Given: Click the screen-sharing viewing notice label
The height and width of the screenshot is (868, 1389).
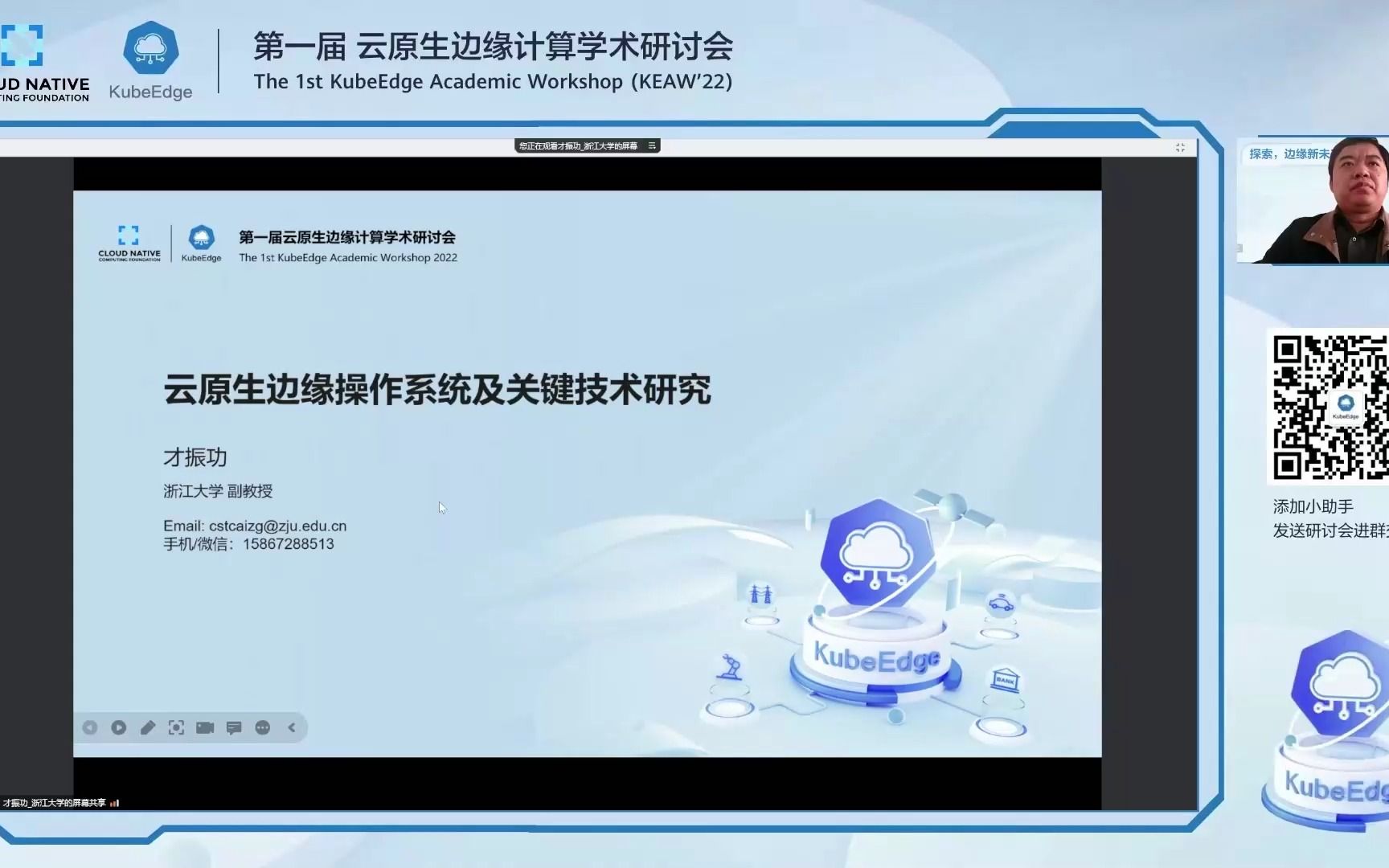Looking at the screenshot, I should tap(578, 145).
